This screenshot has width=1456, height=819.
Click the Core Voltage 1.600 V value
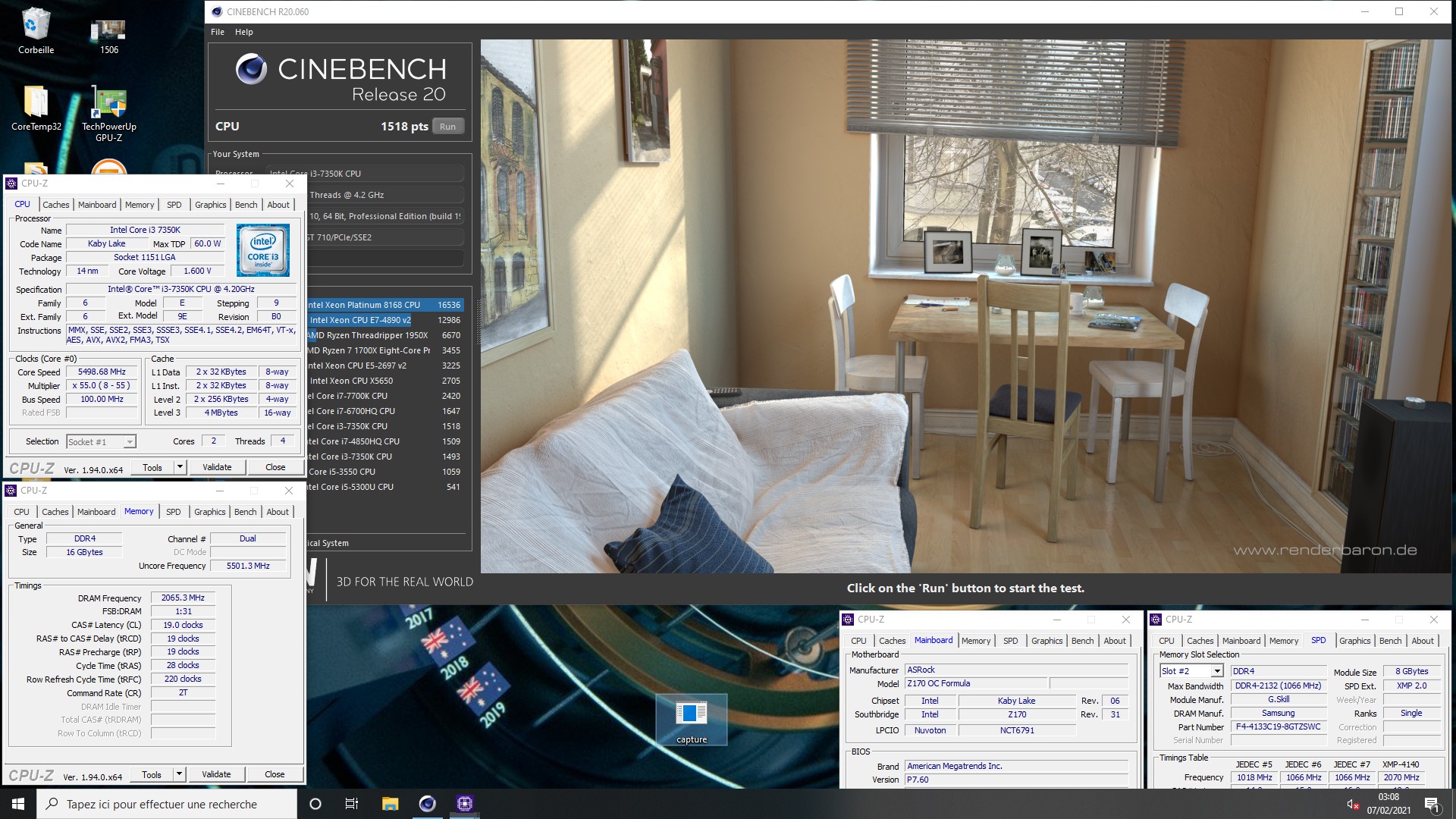(197, 271)
